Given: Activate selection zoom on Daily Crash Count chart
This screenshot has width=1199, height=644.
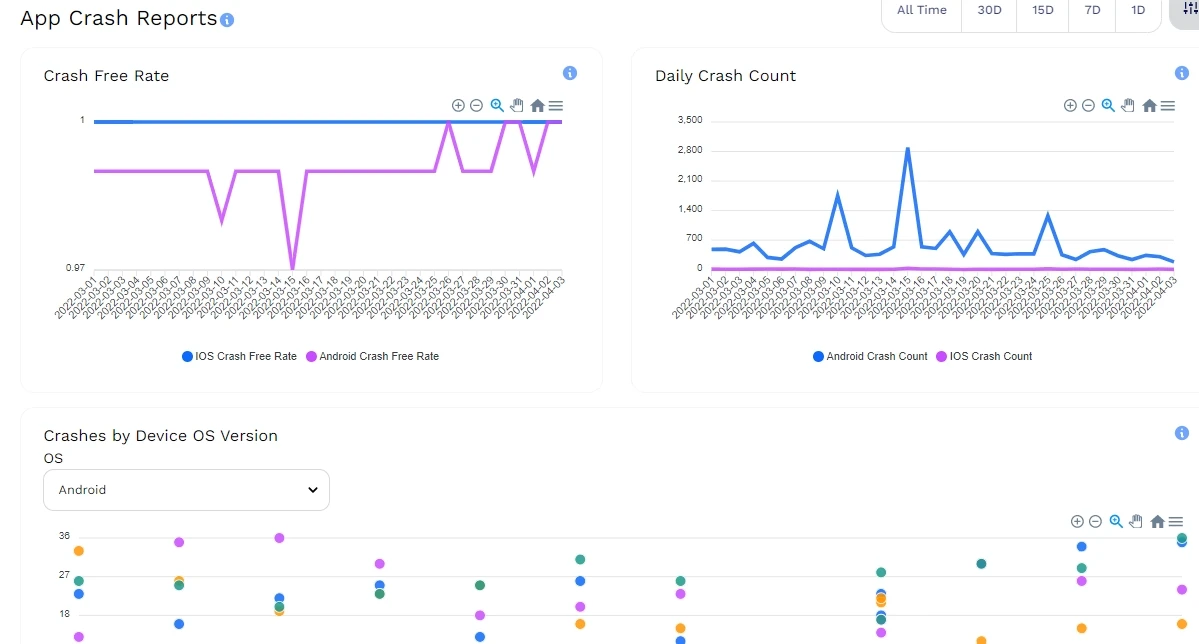Looking at the screenshot, I should pyautogui.click(x=1108, y=106).
